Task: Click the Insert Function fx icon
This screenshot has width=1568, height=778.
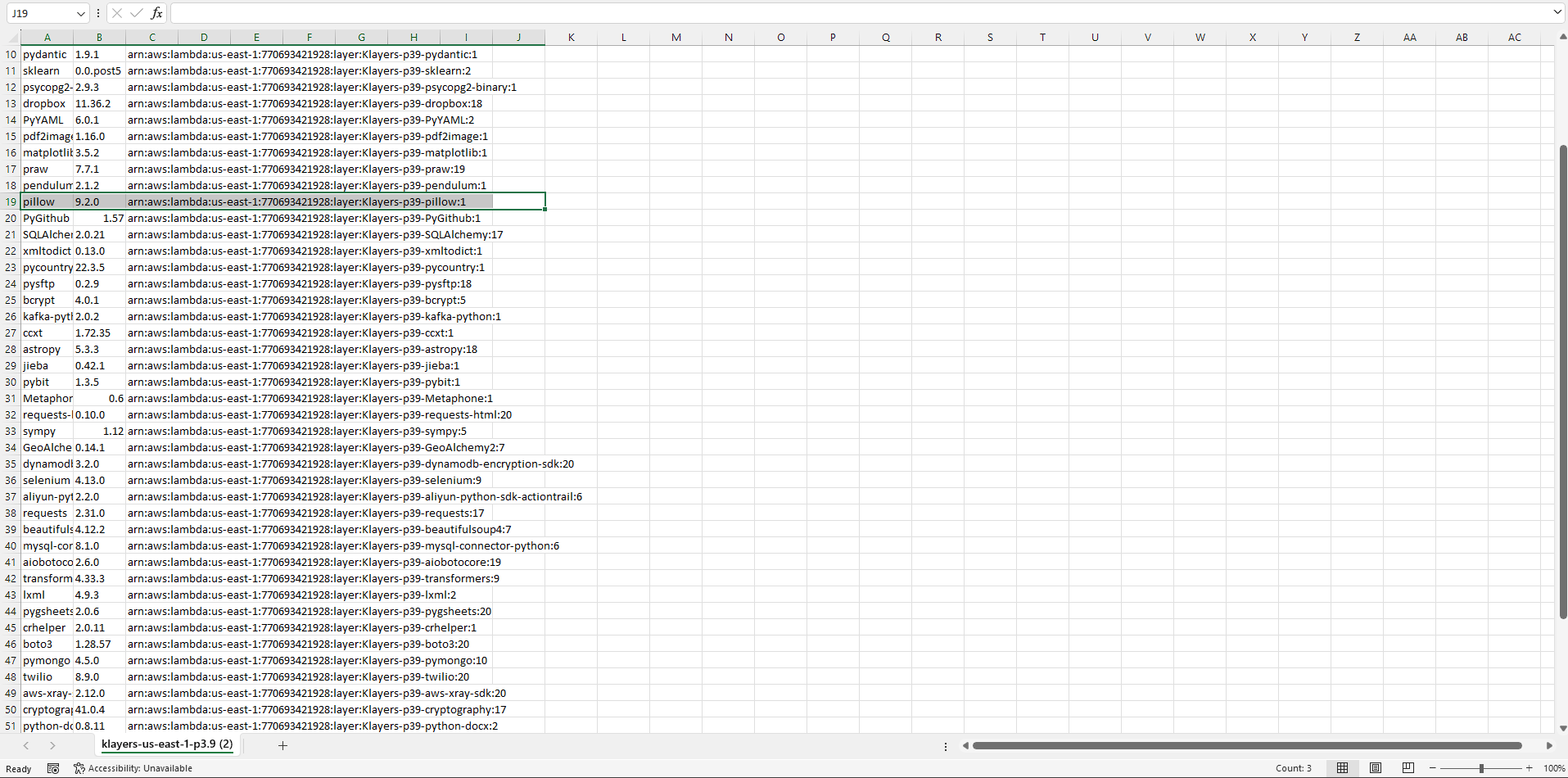Action: [x=156, y=13]
